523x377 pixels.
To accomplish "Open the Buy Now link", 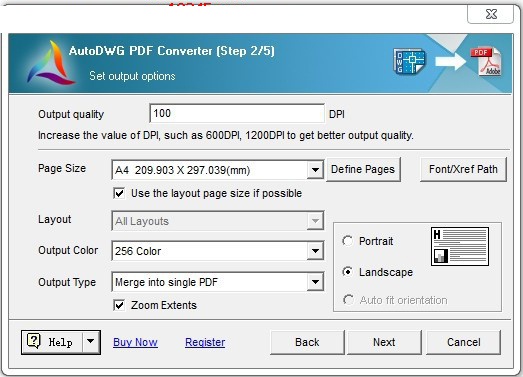I will click(x=135, y=342).
